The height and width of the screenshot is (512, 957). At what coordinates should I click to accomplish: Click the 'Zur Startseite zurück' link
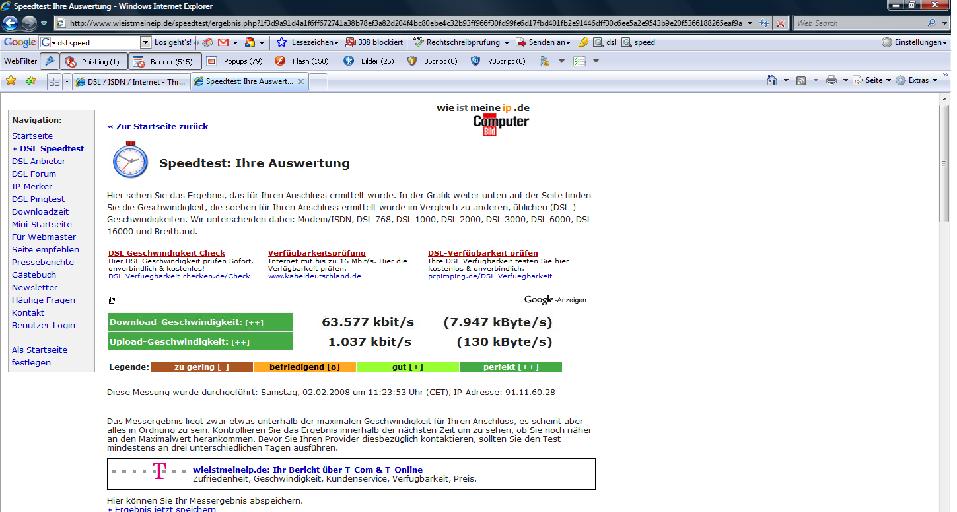(x=158, y=127)
